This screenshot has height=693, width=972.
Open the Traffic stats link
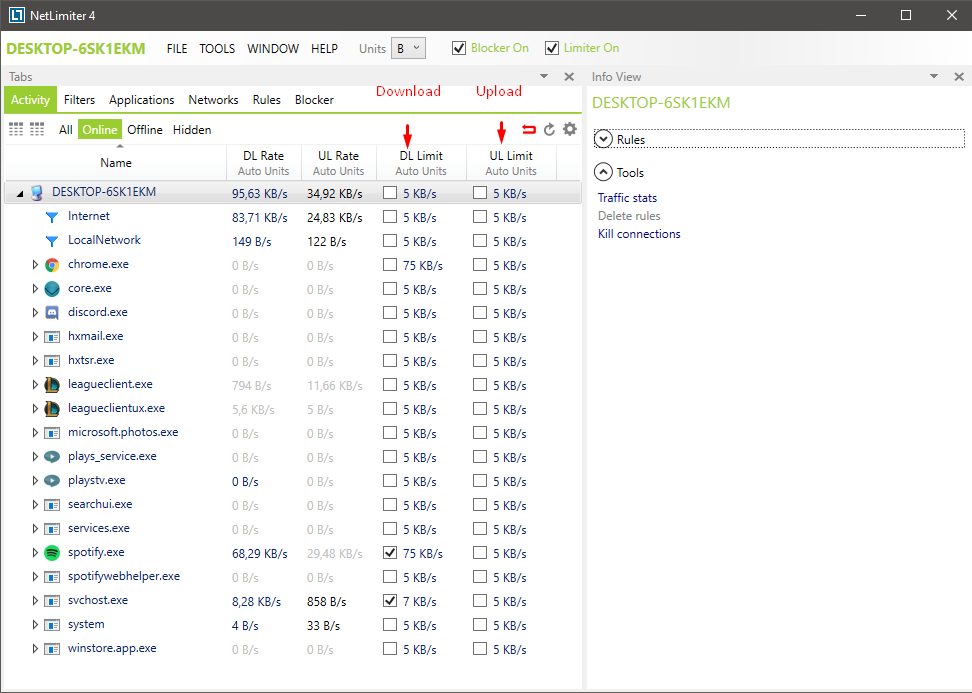[627, 198]
